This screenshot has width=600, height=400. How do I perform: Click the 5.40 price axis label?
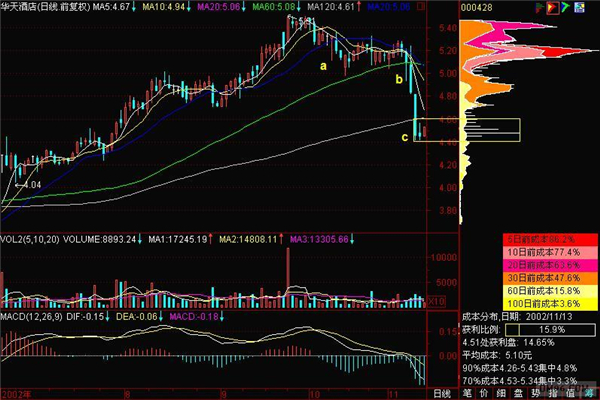click(448, 28)
